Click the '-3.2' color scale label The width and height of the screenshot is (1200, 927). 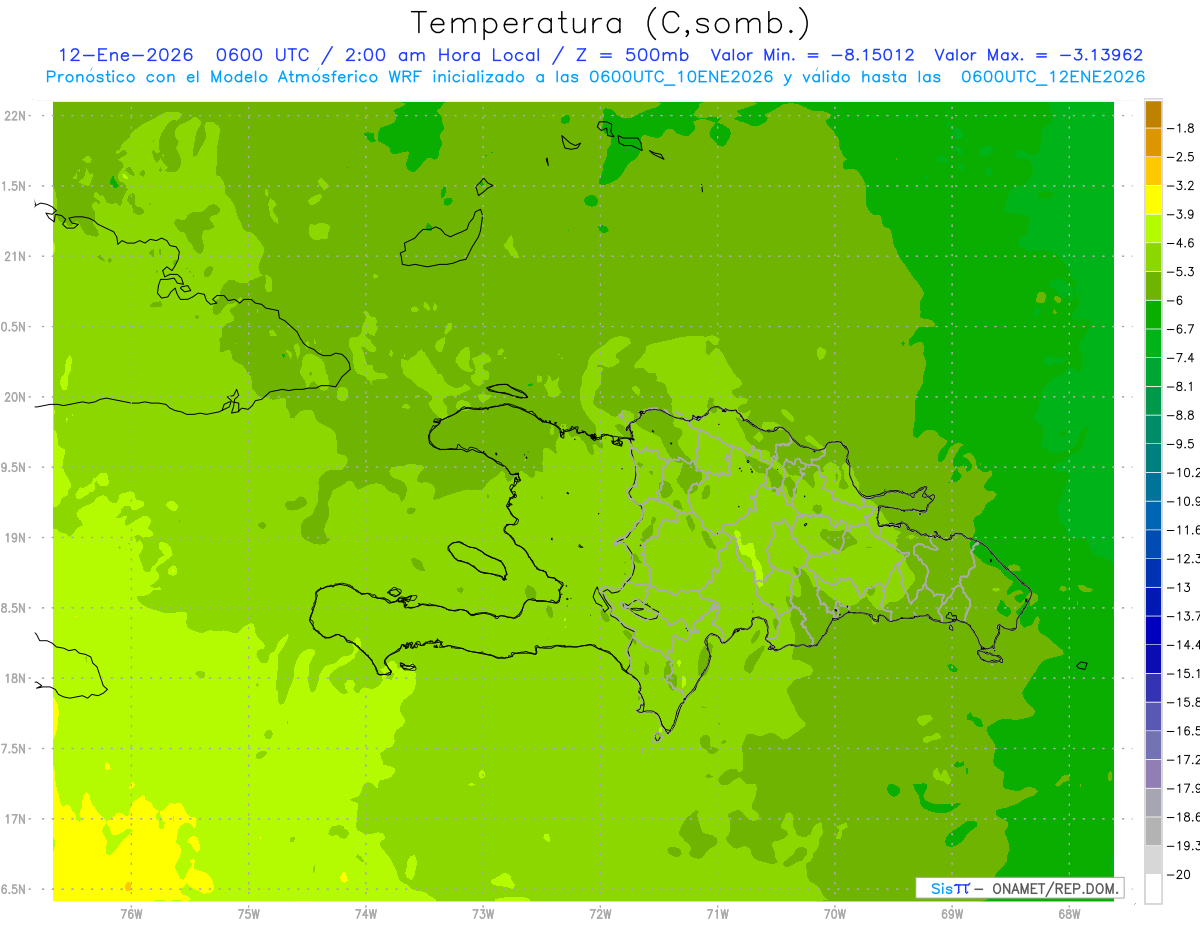pos(1182,186)
